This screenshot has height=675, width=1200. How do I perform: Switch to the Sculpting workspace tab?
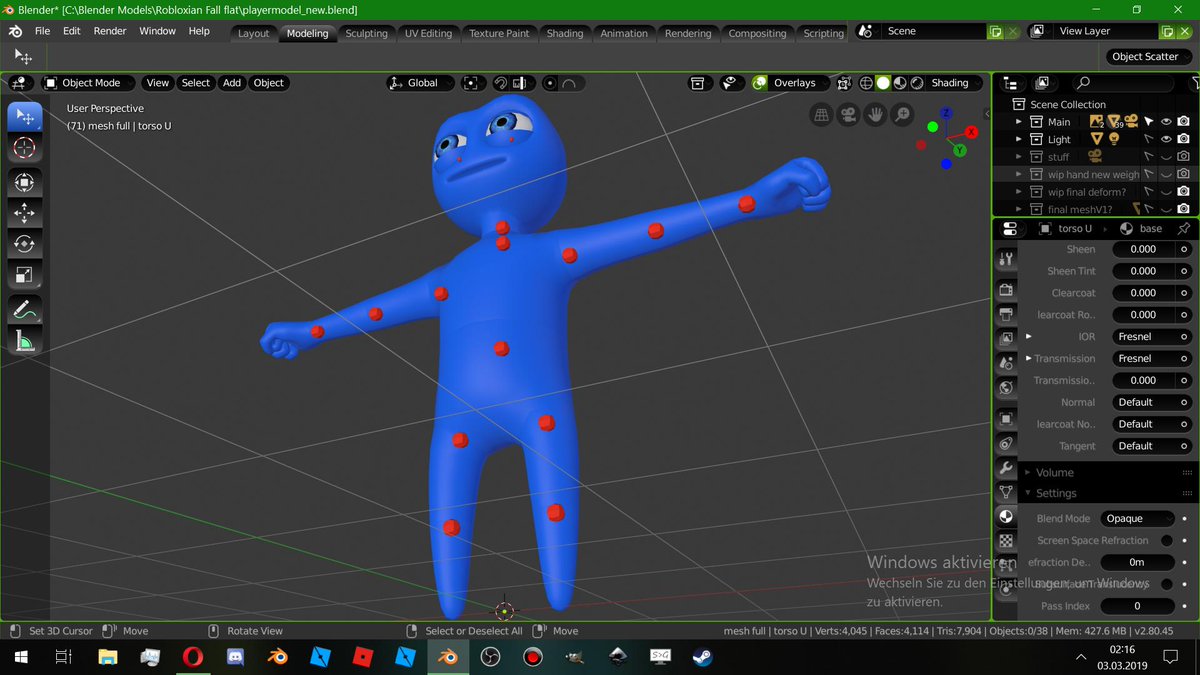point(366,33)
